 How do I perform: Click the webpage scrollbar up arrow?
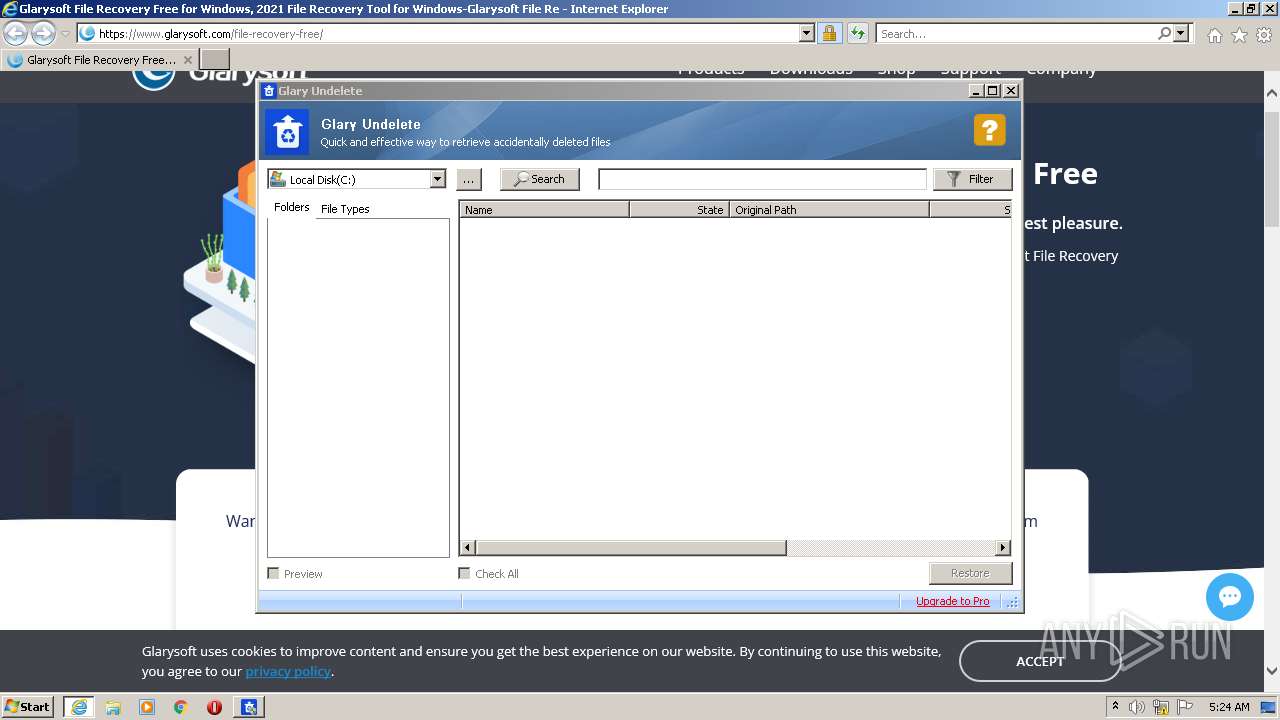click(x=1272, y=93)
